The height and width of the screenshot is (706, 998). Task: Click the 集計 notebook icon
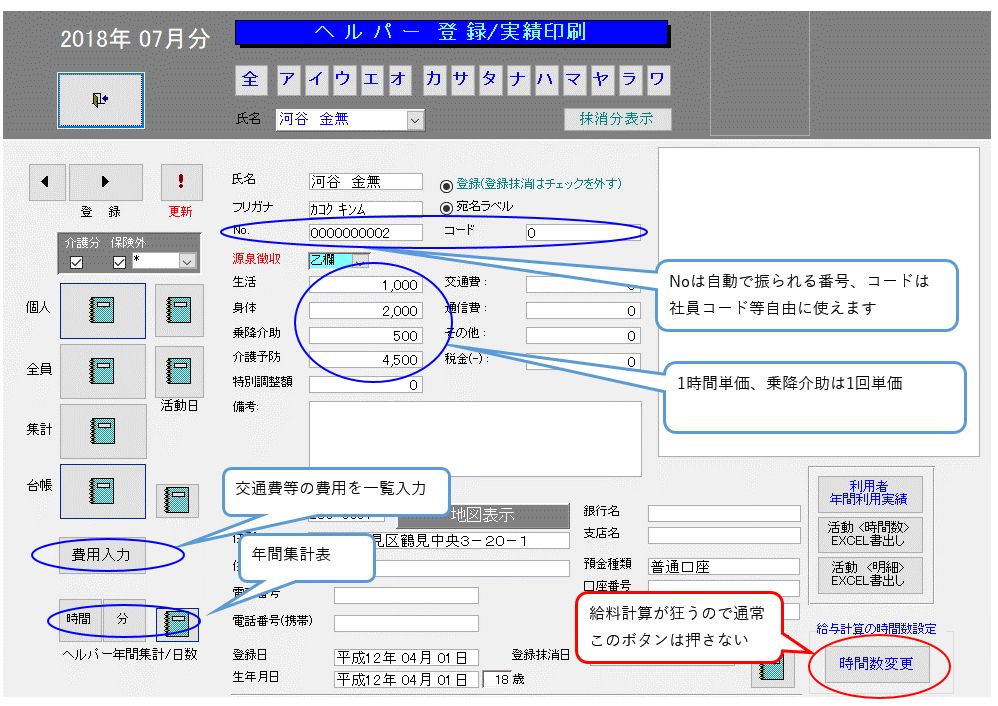coord(102,431)
